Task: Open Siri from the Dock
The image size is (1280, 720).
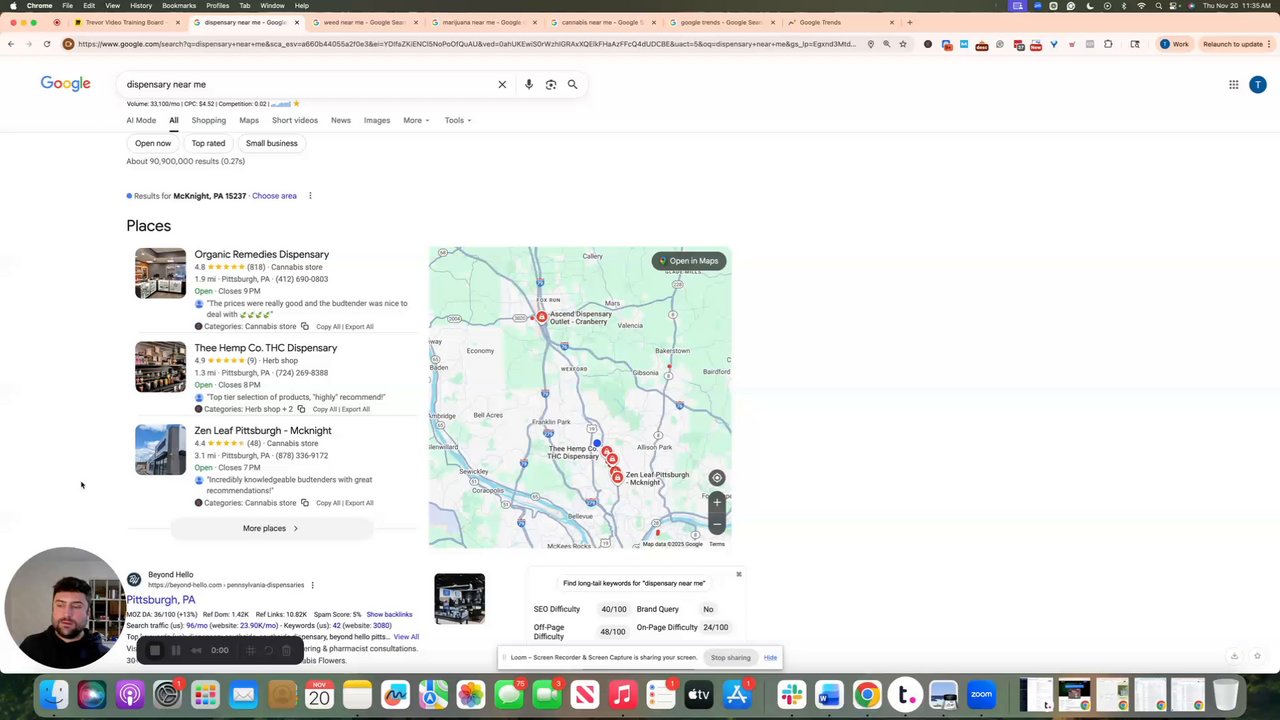Action: click(x=92, y=694)
